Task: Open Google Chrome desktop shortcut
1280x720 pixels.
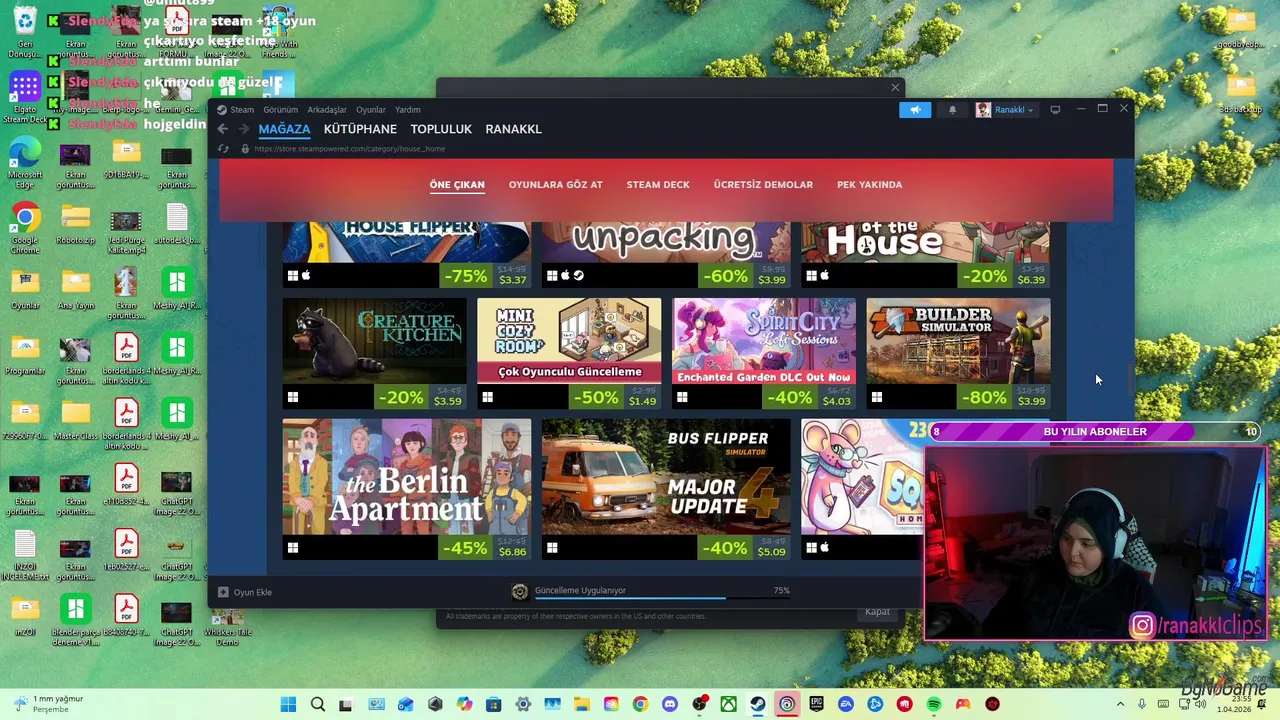Action: (25, 228)
